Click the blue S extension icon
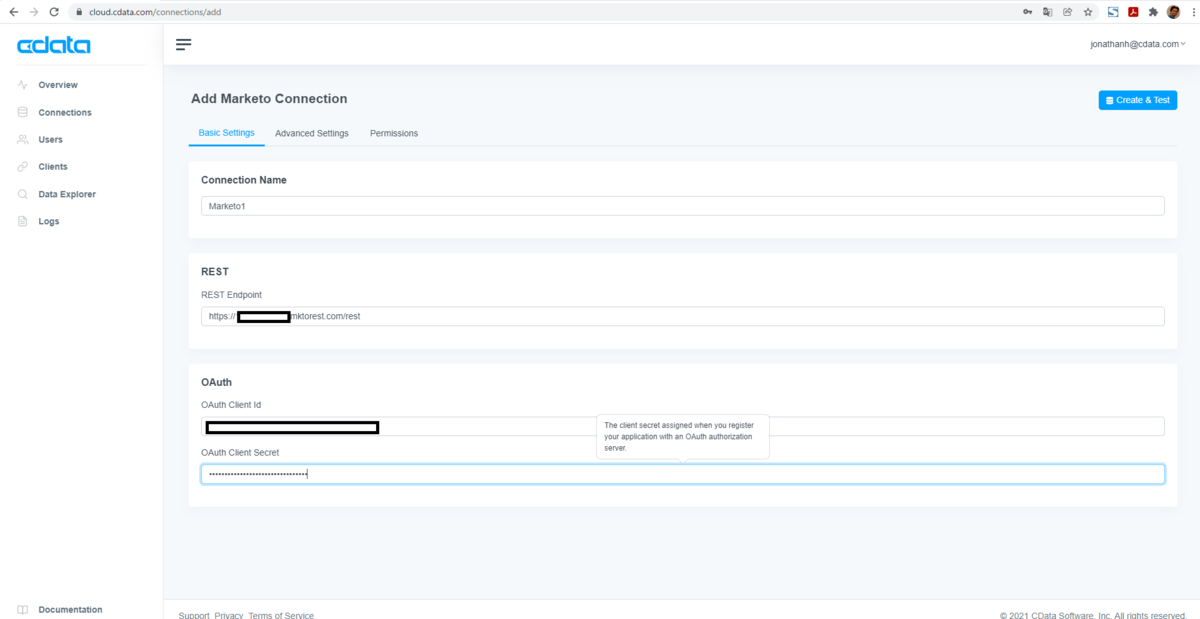Screen dimensions: 1200x619 (1113, 12)
